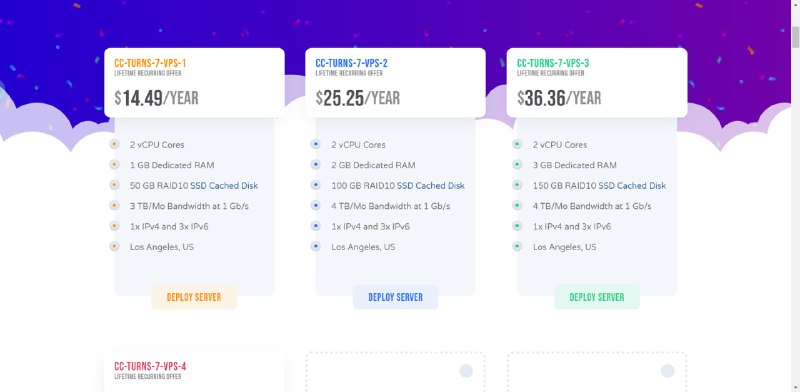Image resolution: width=800 pixels, height=392 pixels.
Task: Click green bullet icon next to 3 GB Dedicated RAM
Action: coord(517,164)
